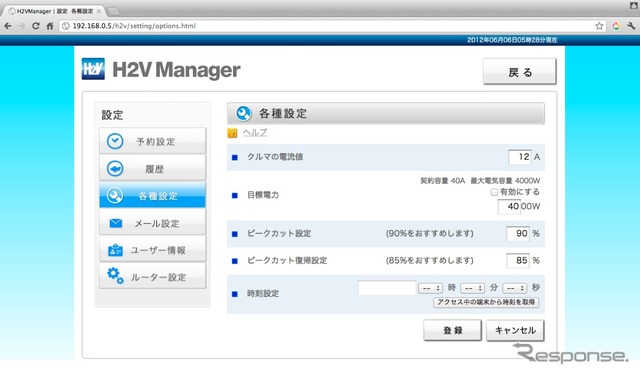Image resolution: width=640 pixels, height=375 pixels.
Task: Click the (90%をおすすめします) hint text
Action: point(429,233)
